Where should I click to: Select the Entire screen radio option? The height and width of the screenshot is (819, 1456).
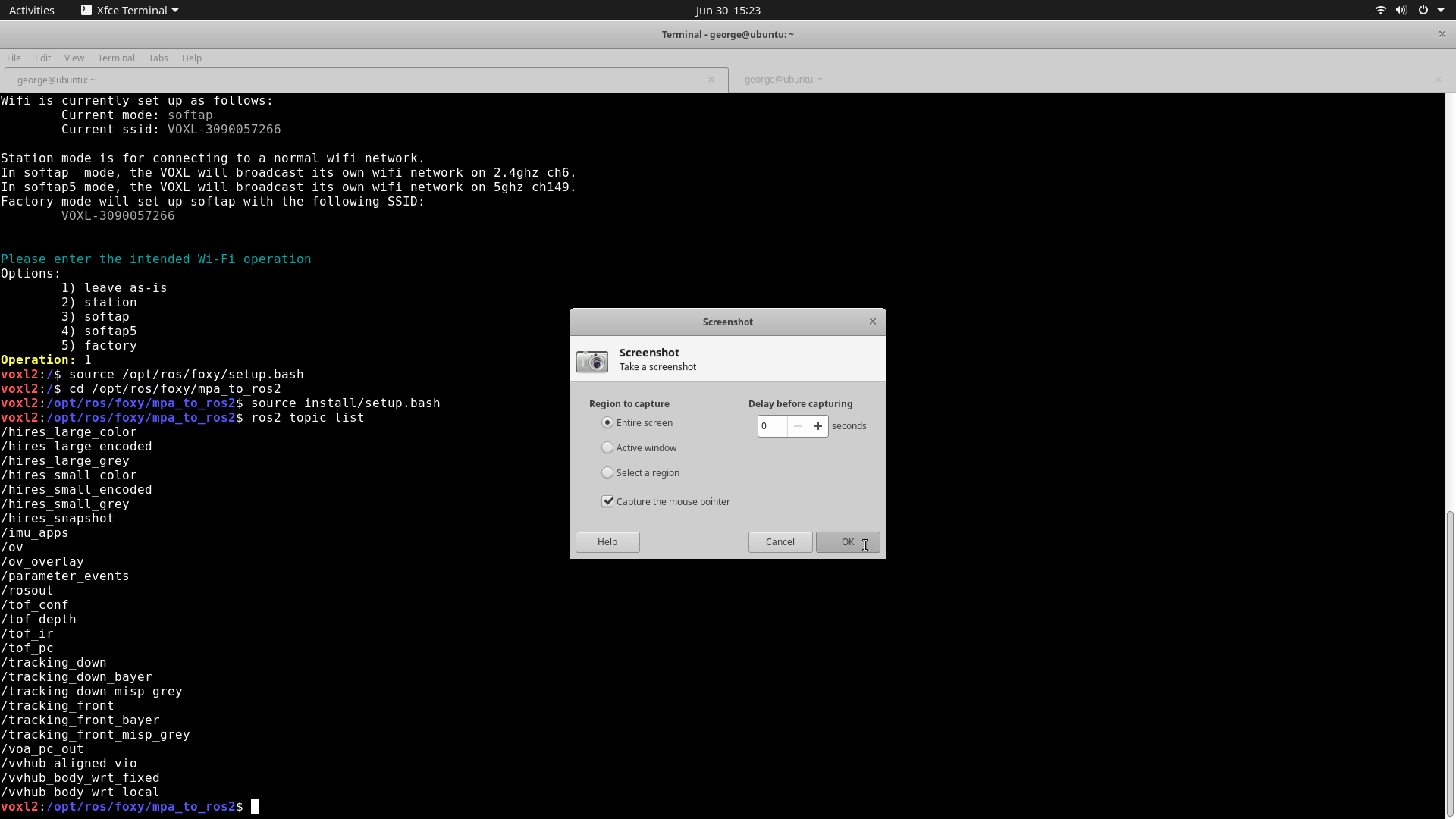pos(607,423)
